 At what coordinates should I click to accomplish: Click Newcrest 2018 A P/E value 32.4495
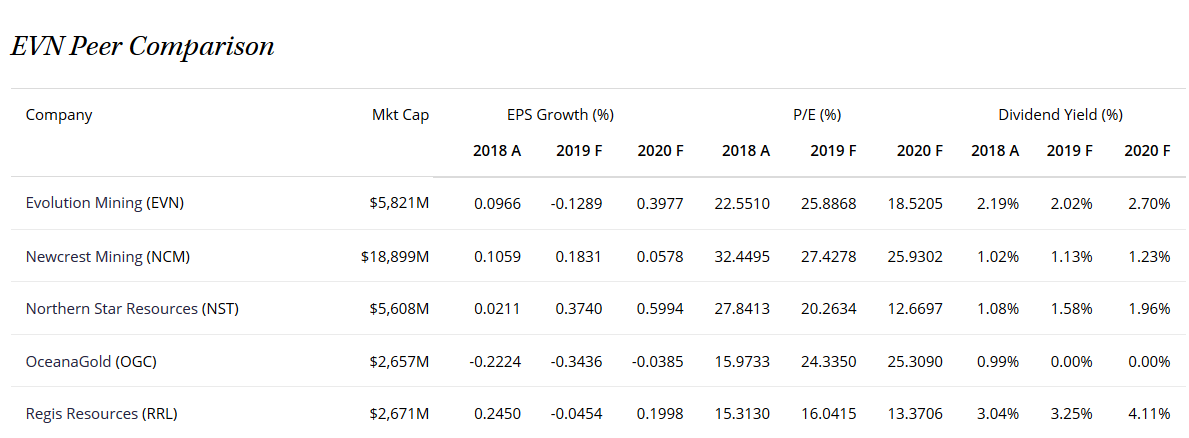pyautogui.click(x=742, y=256)
